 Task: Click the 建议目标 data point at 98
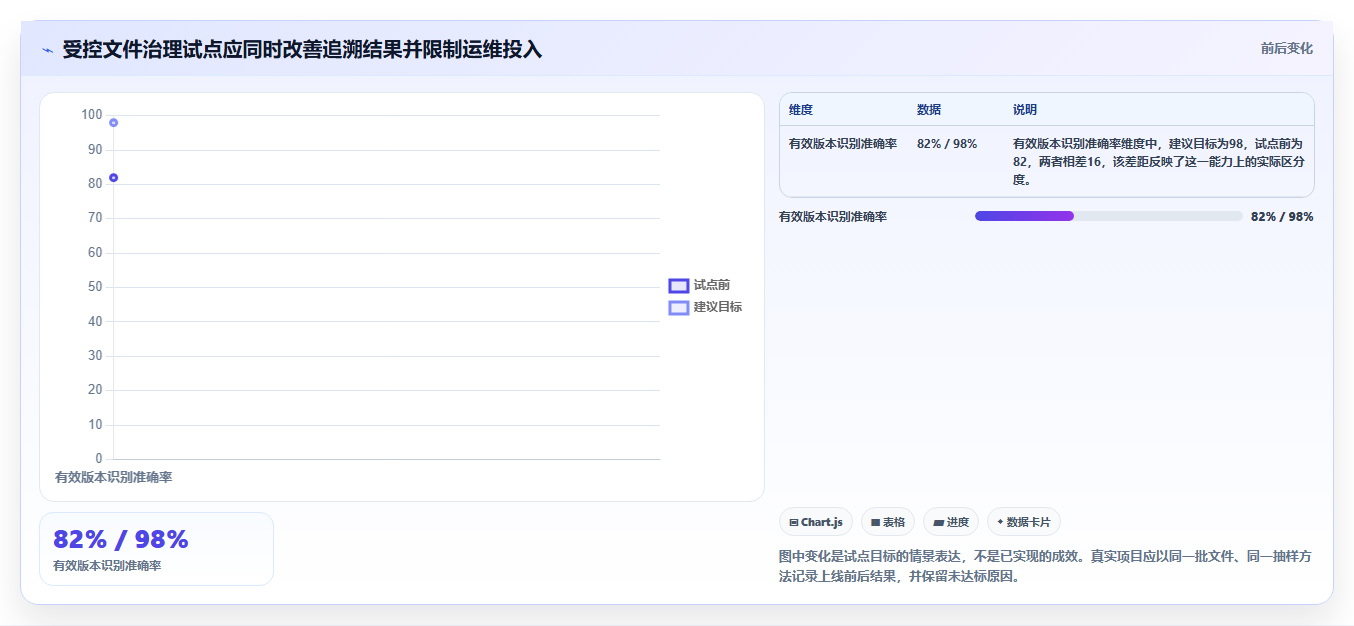point(114,123)
